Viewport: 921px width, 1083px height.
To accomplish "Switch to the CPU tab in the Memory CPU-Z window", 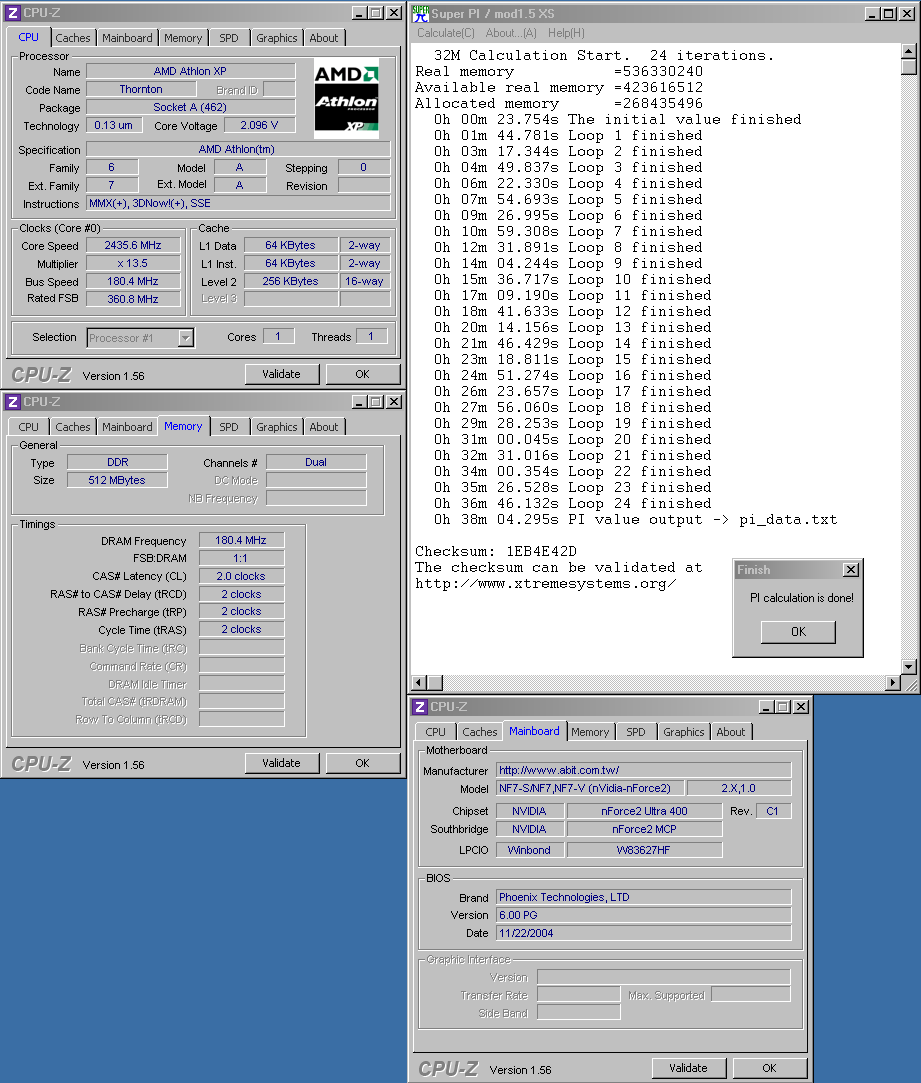I will [x=28, y=427].
